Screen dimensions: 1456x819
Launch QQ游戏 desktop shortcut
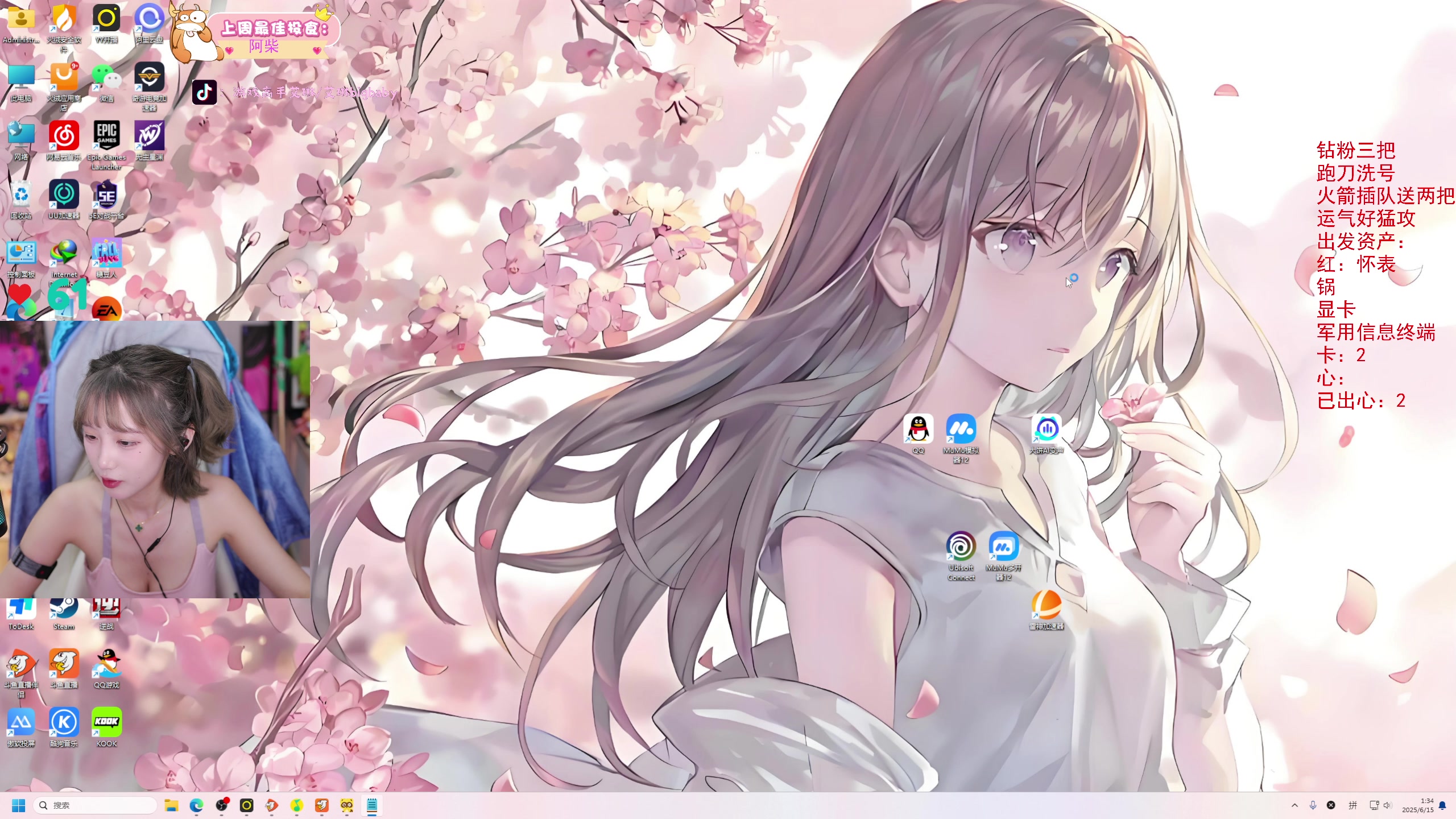coord(106,668)
